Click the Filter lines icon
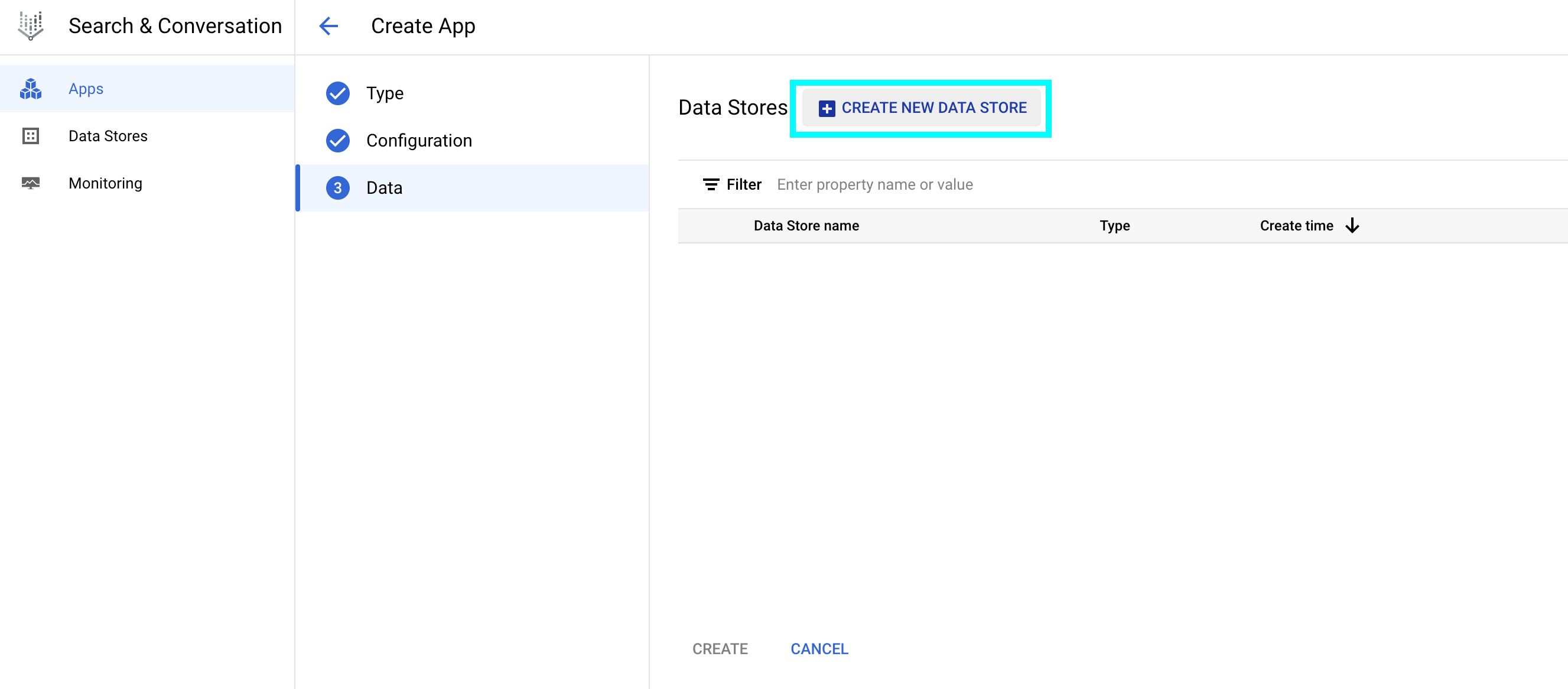This screenshot has height=689, width=1568. point(710,184)
